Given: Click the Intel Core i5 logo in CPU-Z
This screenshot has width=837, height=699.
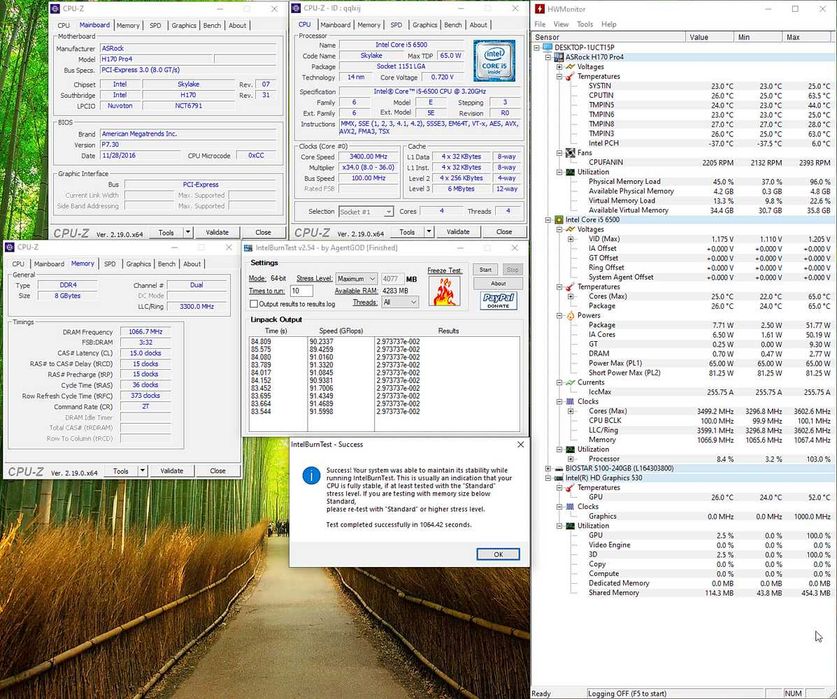Looking at the screenshot, I should point(495,60).
